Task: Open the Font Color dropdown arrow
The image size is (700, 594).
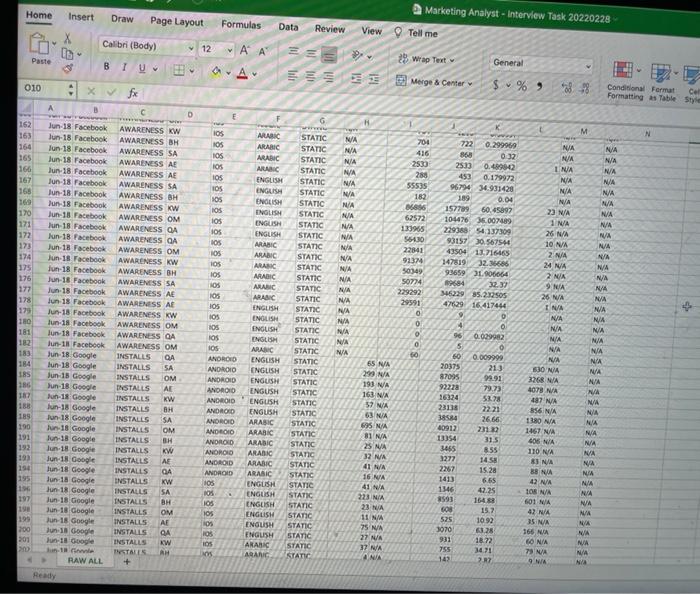Action: point(254,74)
